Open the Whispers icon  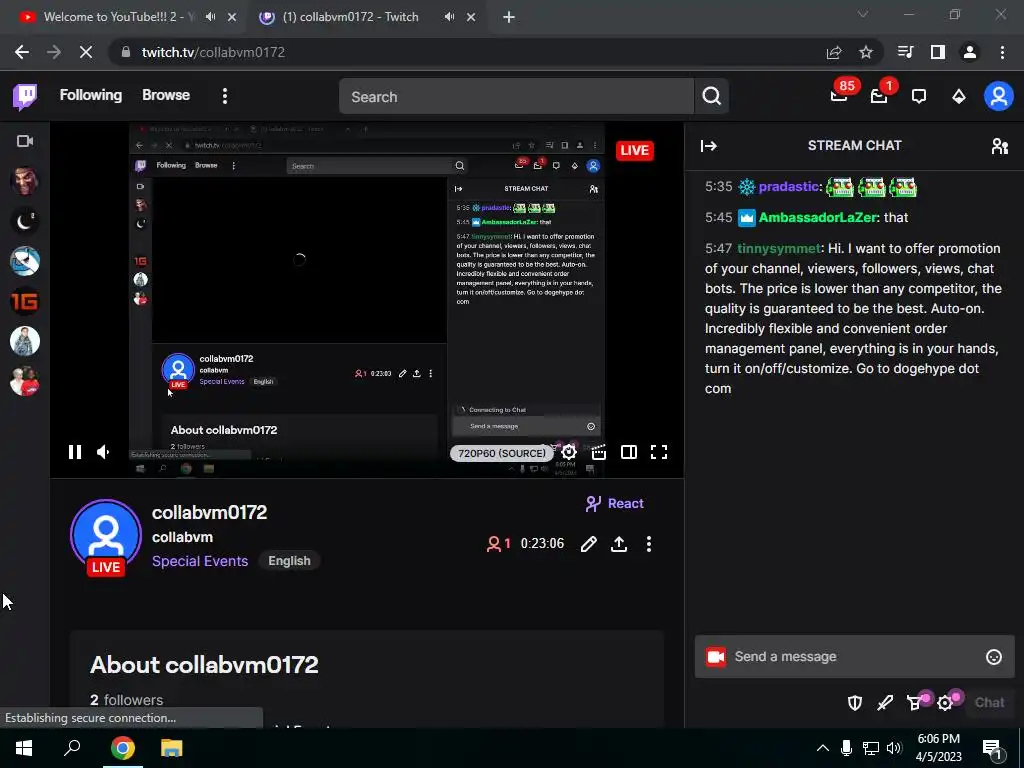point(919,97)
